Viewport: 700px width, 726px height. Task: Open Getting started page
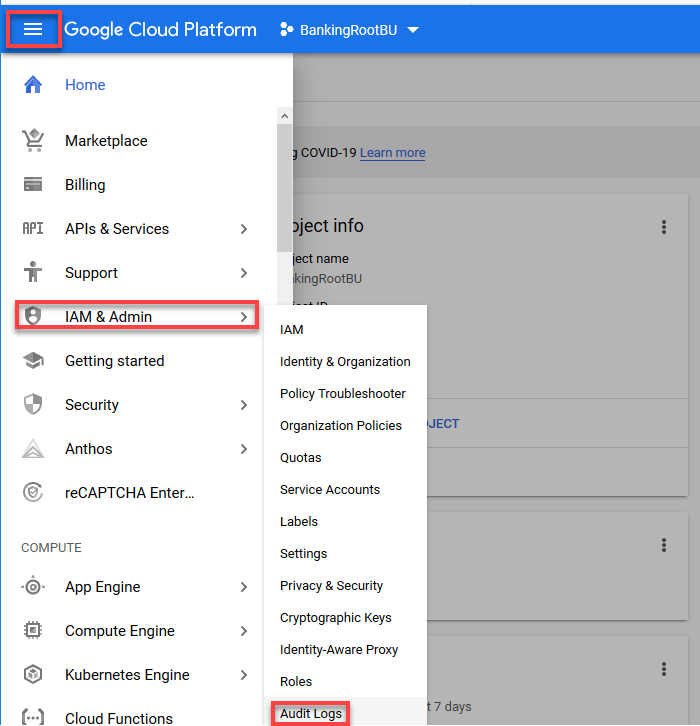[114, 361]
